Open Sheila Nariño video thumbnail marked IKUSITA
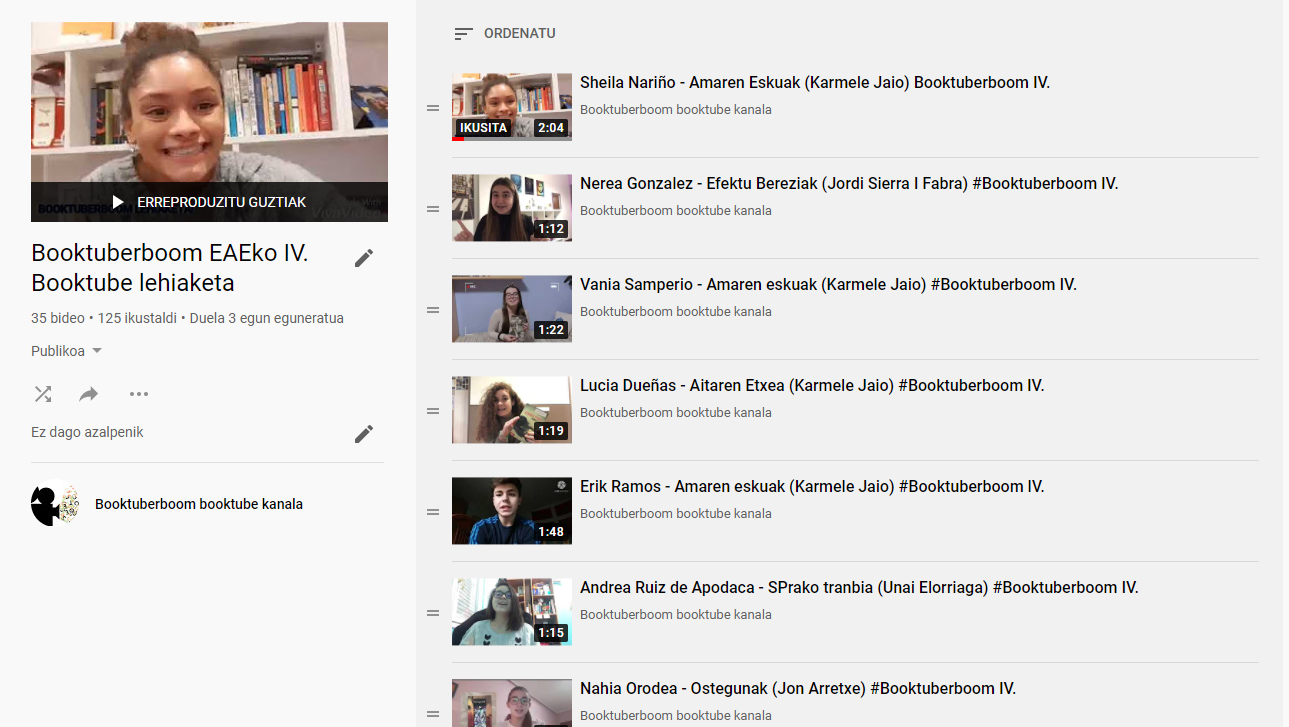The height and width of the screenshot is (727, 1289). tap(512, 107)
